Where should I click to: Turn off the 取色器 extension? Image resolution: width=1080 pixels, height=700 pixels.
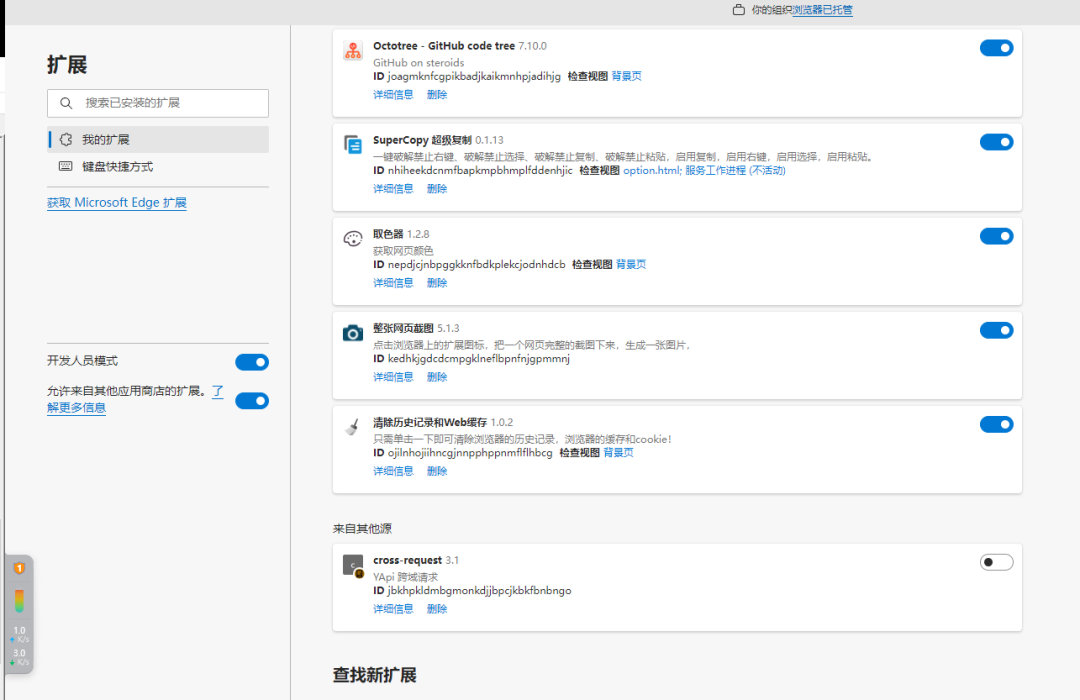(x=996, y=236)
